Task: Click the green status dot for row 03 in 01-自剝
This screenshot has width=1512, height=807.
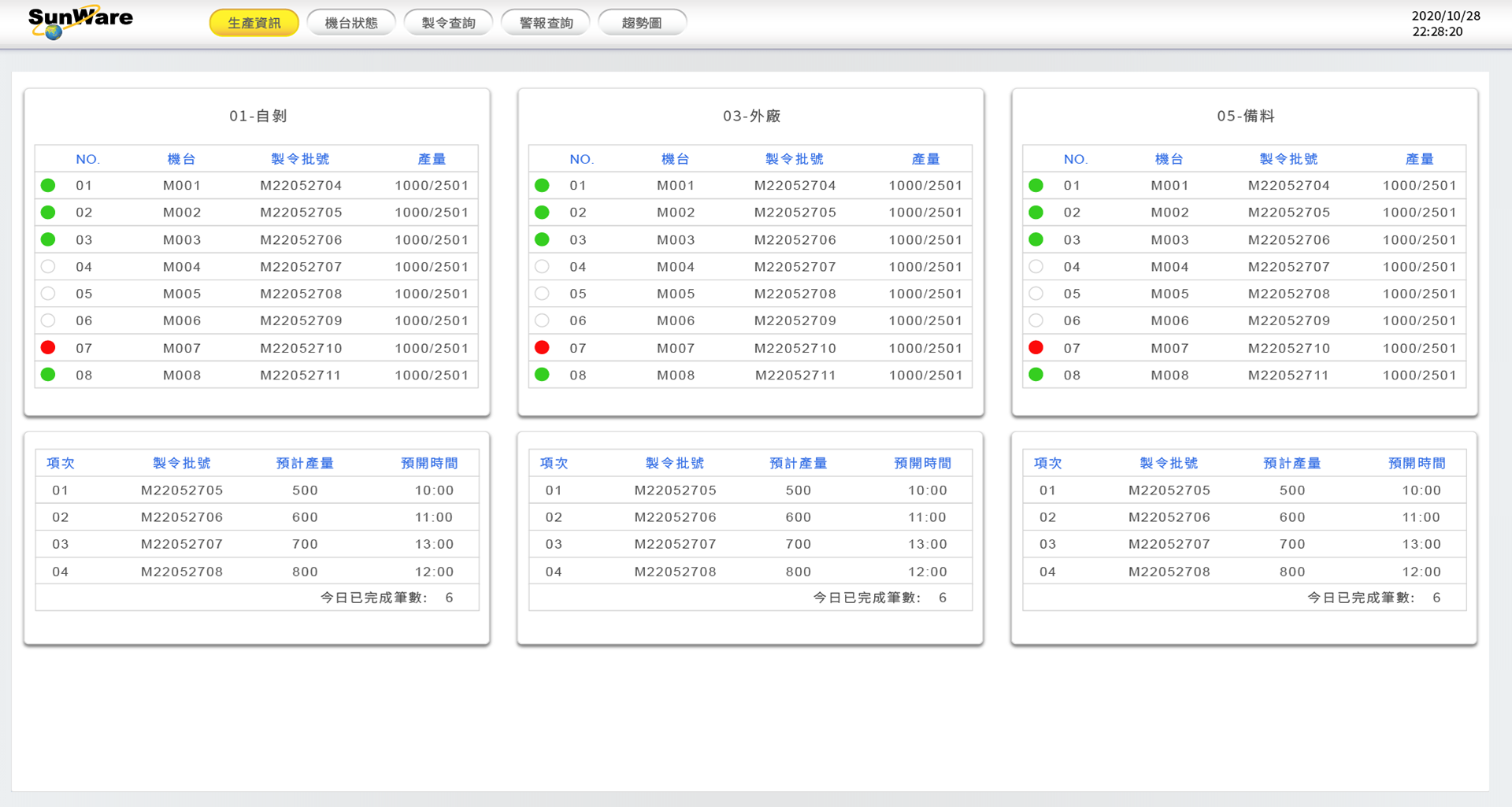Action: (48, 239)
